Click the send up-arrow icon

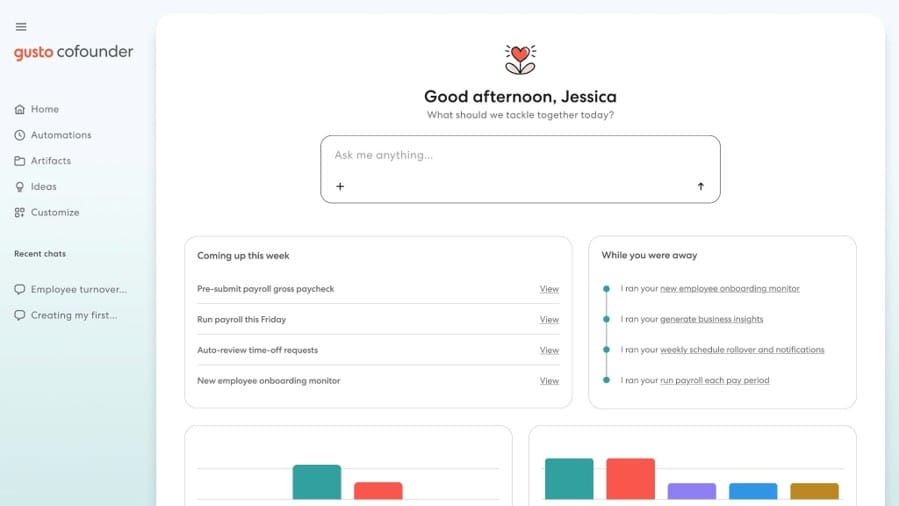point(701,186)
